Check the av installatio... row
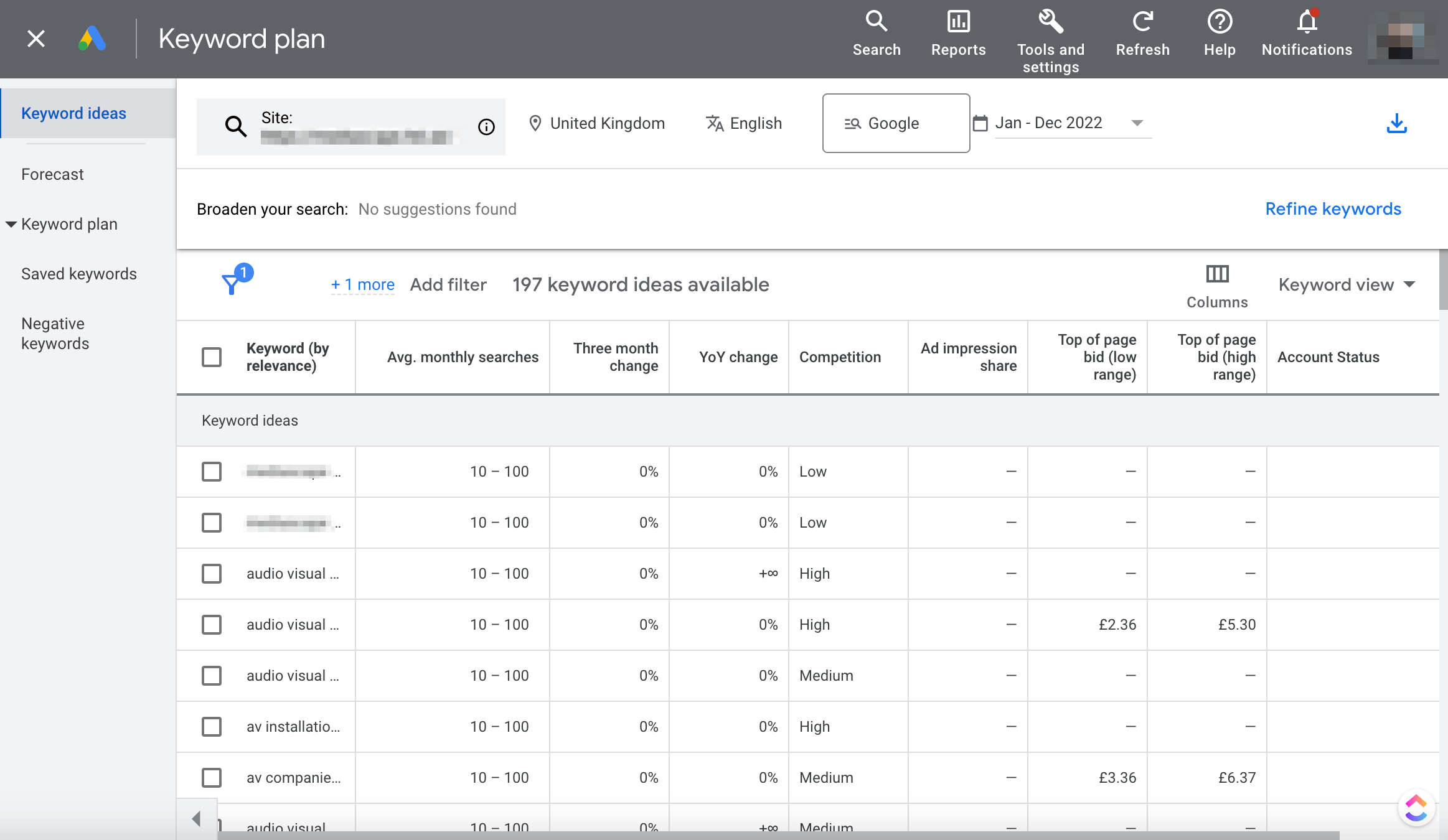The width and height of the screenshot is (1448, 840). pos(212,727)
